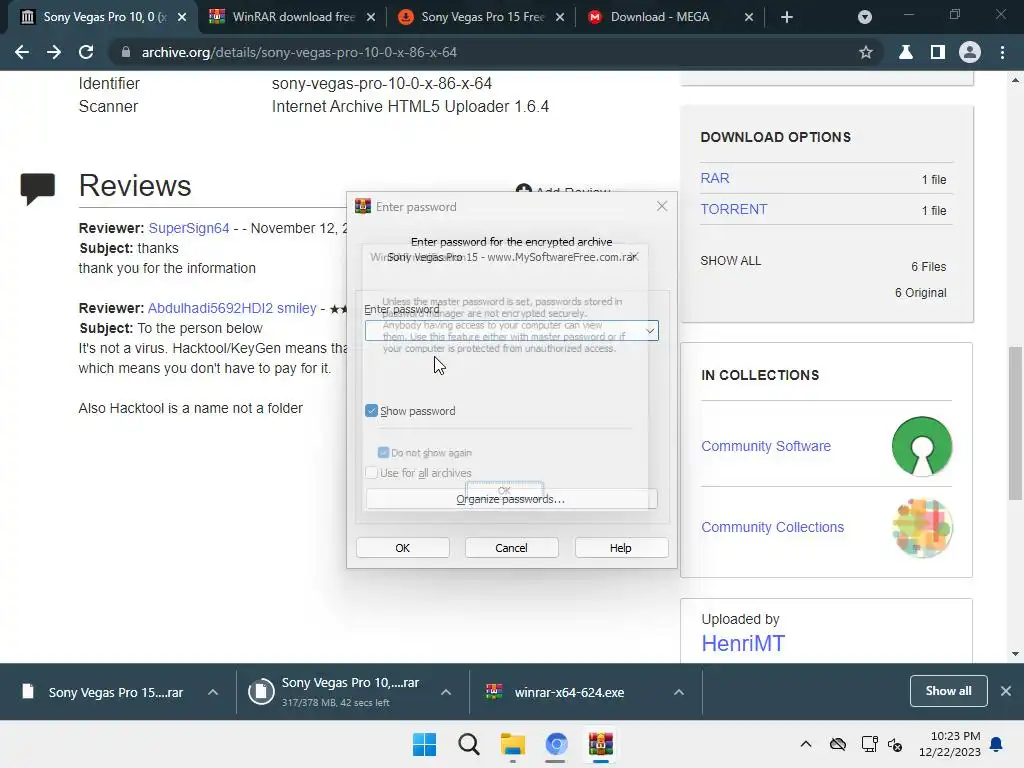Screen dimensions: 1024x768
Task: Close the Sony Vegas Pro 10 tab
Action: (182, 17)
